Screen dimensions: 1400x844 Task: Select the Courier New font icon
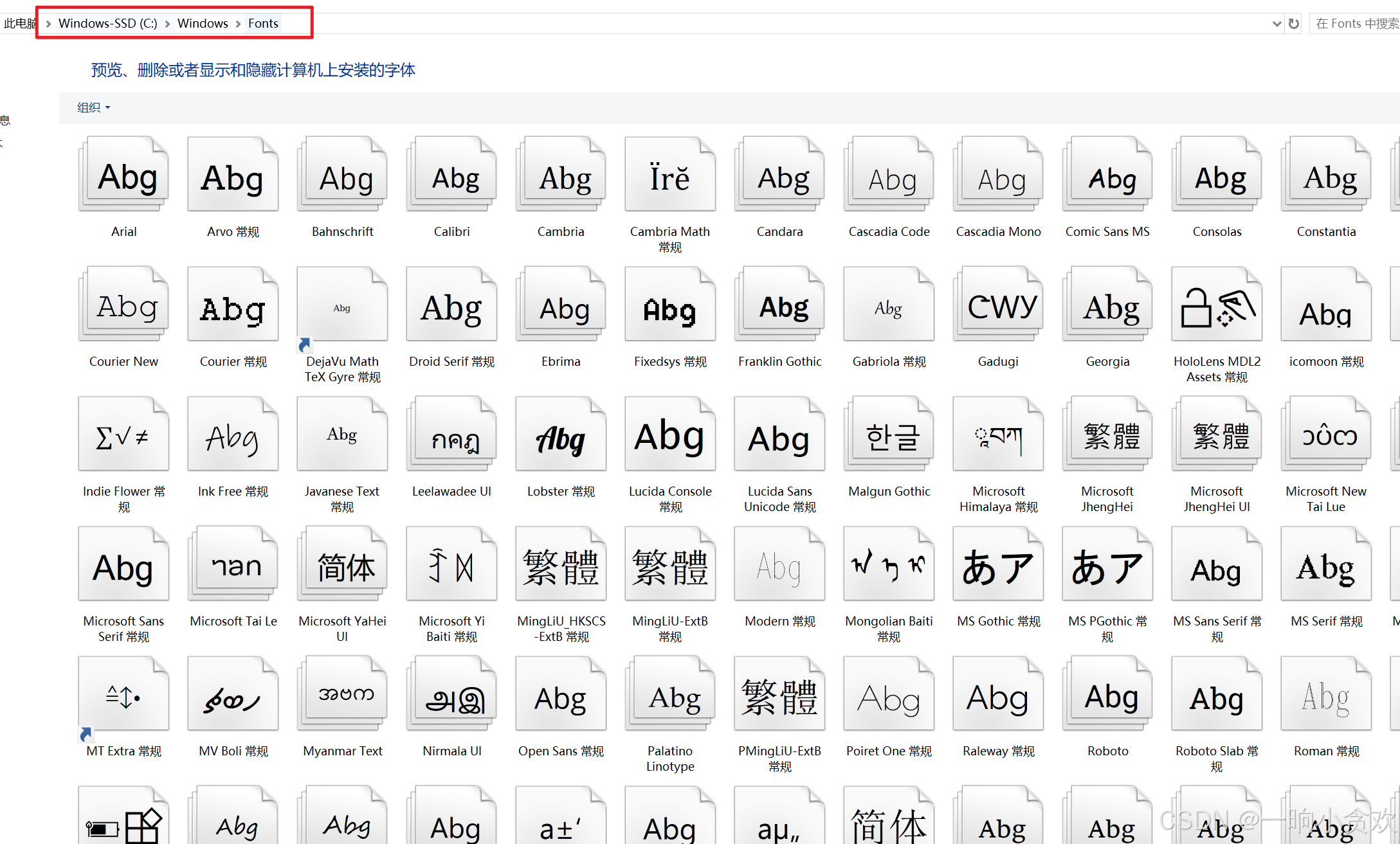coord(123,303)
